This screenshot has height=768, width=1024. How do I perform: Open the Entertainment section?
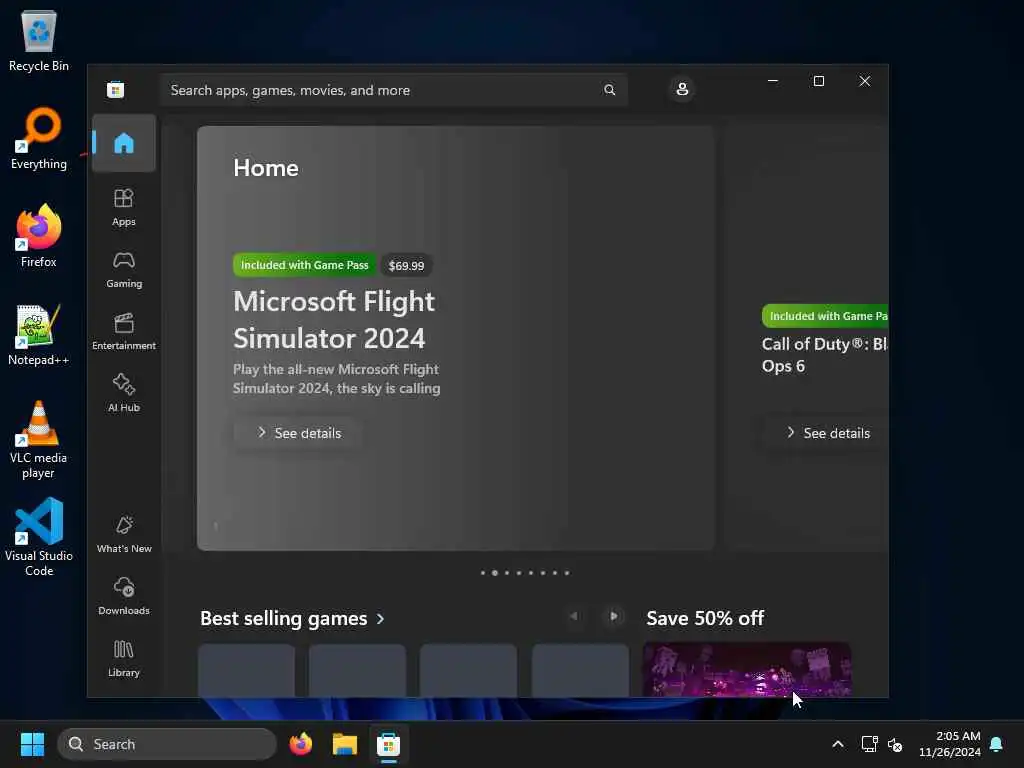click(123, 331)
